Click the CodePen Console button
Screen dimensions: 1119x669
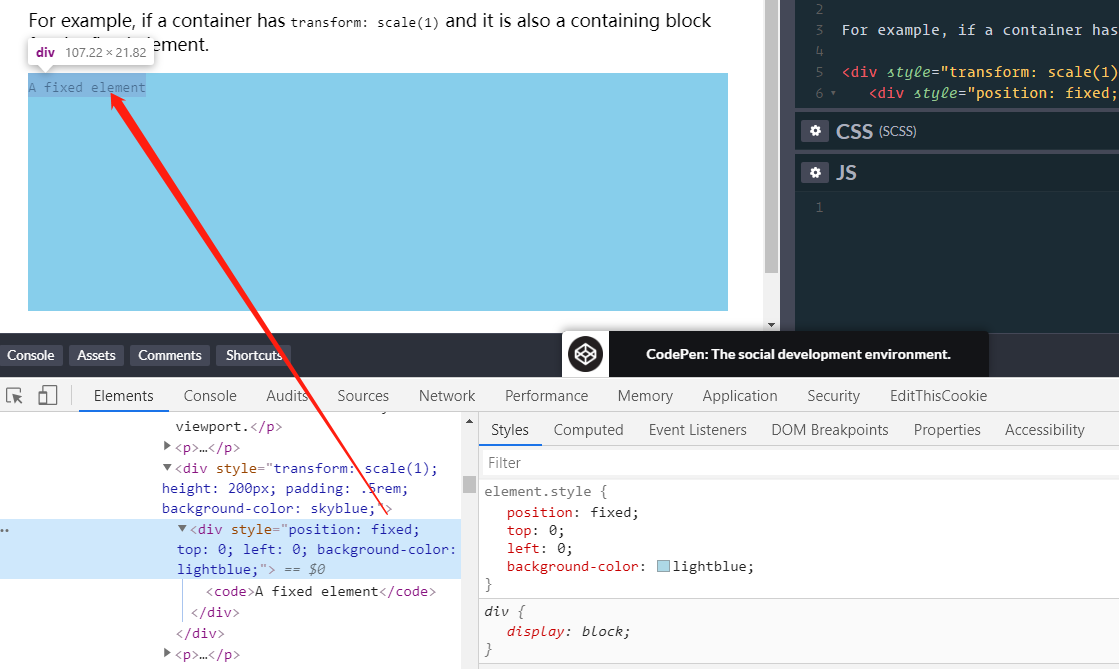[x=31, y=355]
